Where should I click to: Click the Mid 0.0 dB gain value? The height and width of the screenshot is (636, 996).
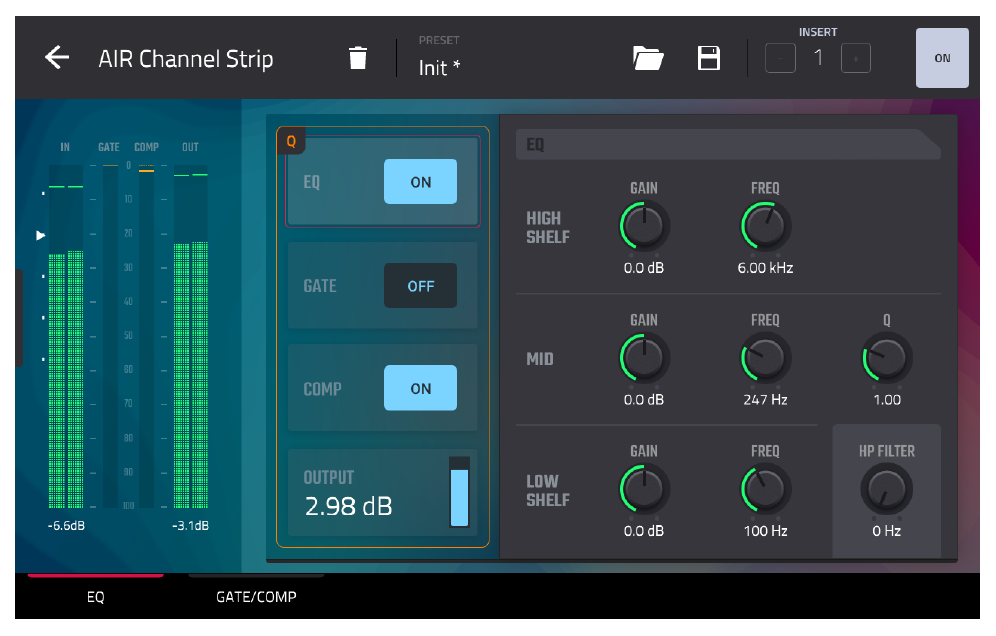tap(644, 400)
